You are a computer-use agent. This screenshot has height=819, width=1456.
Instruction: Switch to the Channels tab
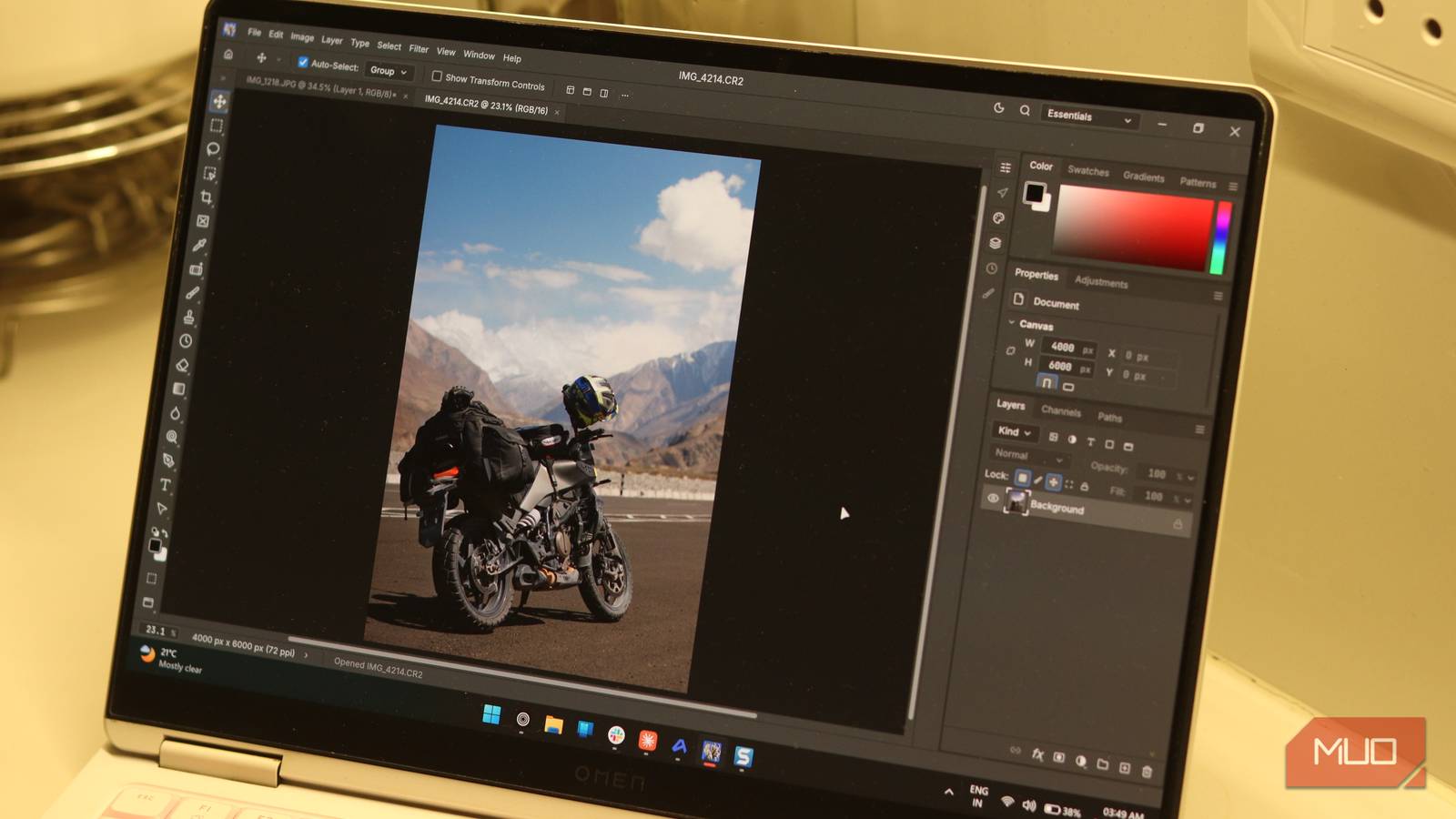[1061, 411]
